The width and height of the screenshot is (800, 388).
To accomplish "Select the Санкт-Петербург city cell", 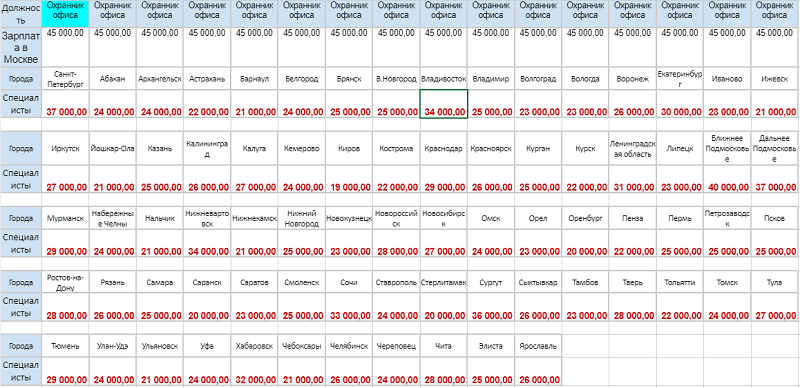I will coord(65,79).
